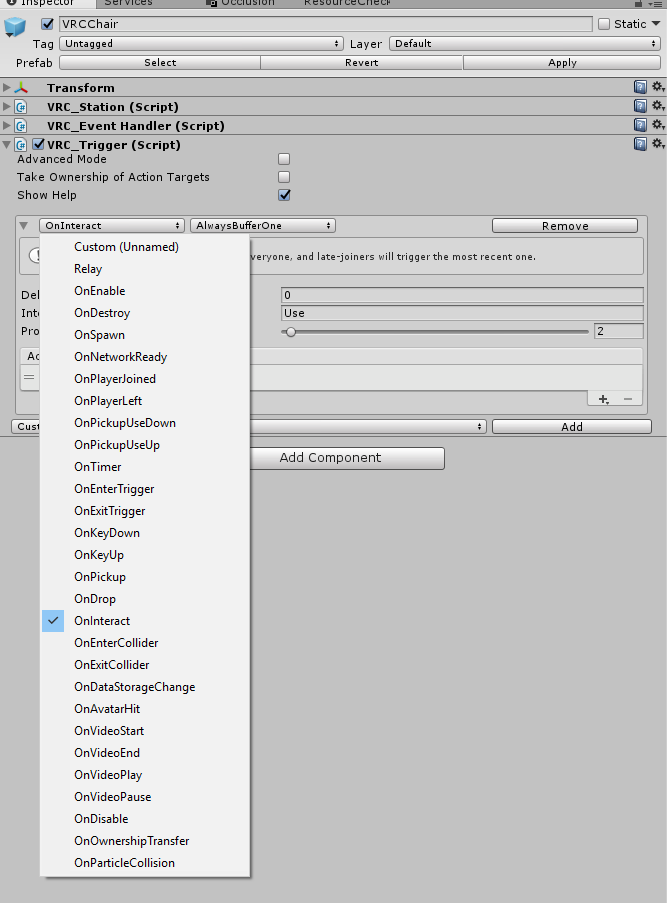The height and width of the screenshot is (903, 667).
Task: Open help for VRC_Trigger script
Action: (x=640, y=144)
